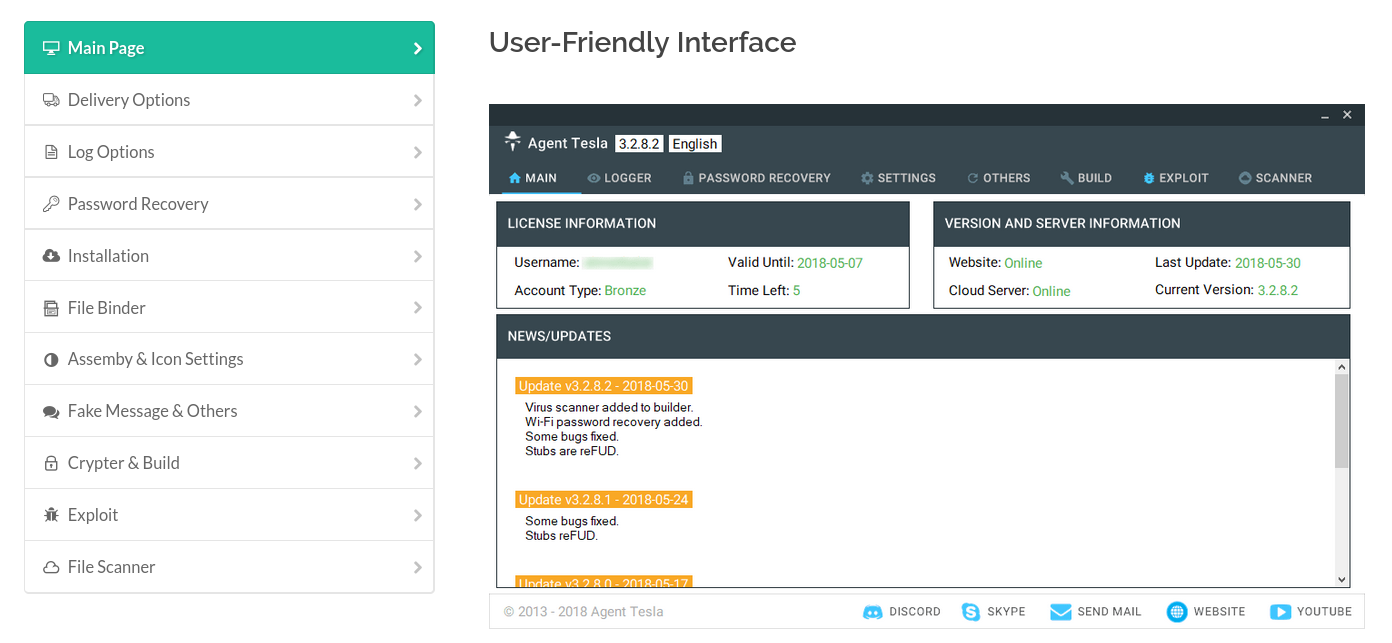Open the File Scanner cloud icon

50,566
